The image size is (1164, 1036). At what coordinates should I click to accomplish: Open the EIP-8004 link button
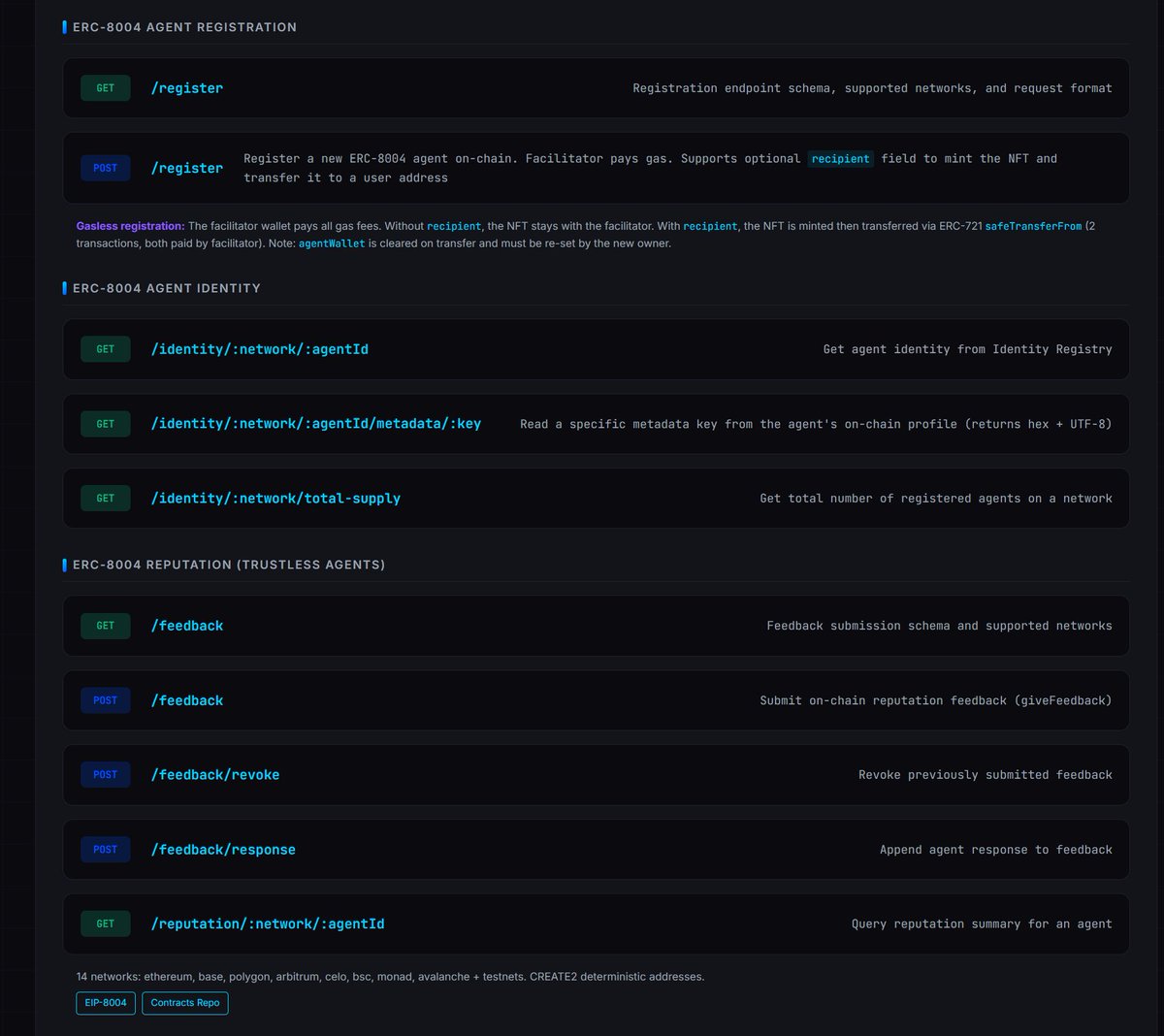[x=106, y=1003]
